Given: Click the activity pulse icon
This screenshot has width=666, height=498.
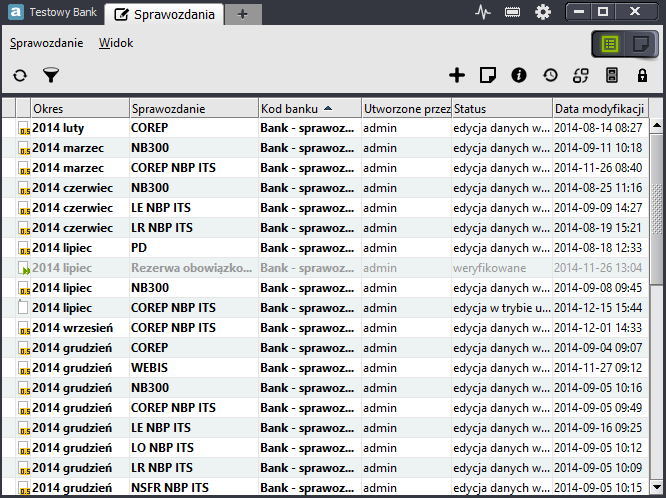Looking at the screenshot, I should pos(483,12).
